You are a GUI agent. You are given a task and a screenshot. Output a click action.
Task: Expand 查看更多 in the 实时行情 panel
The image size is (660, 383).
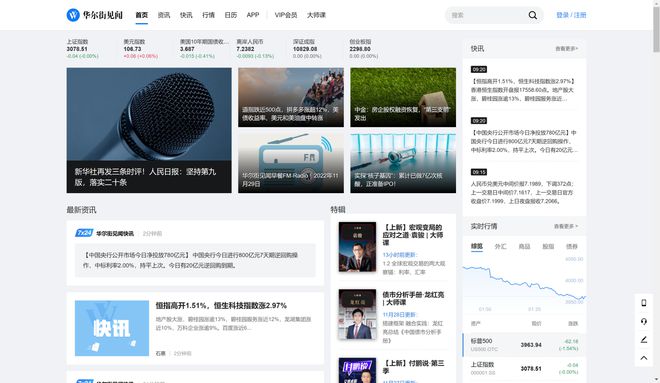(x=566, y=226)
